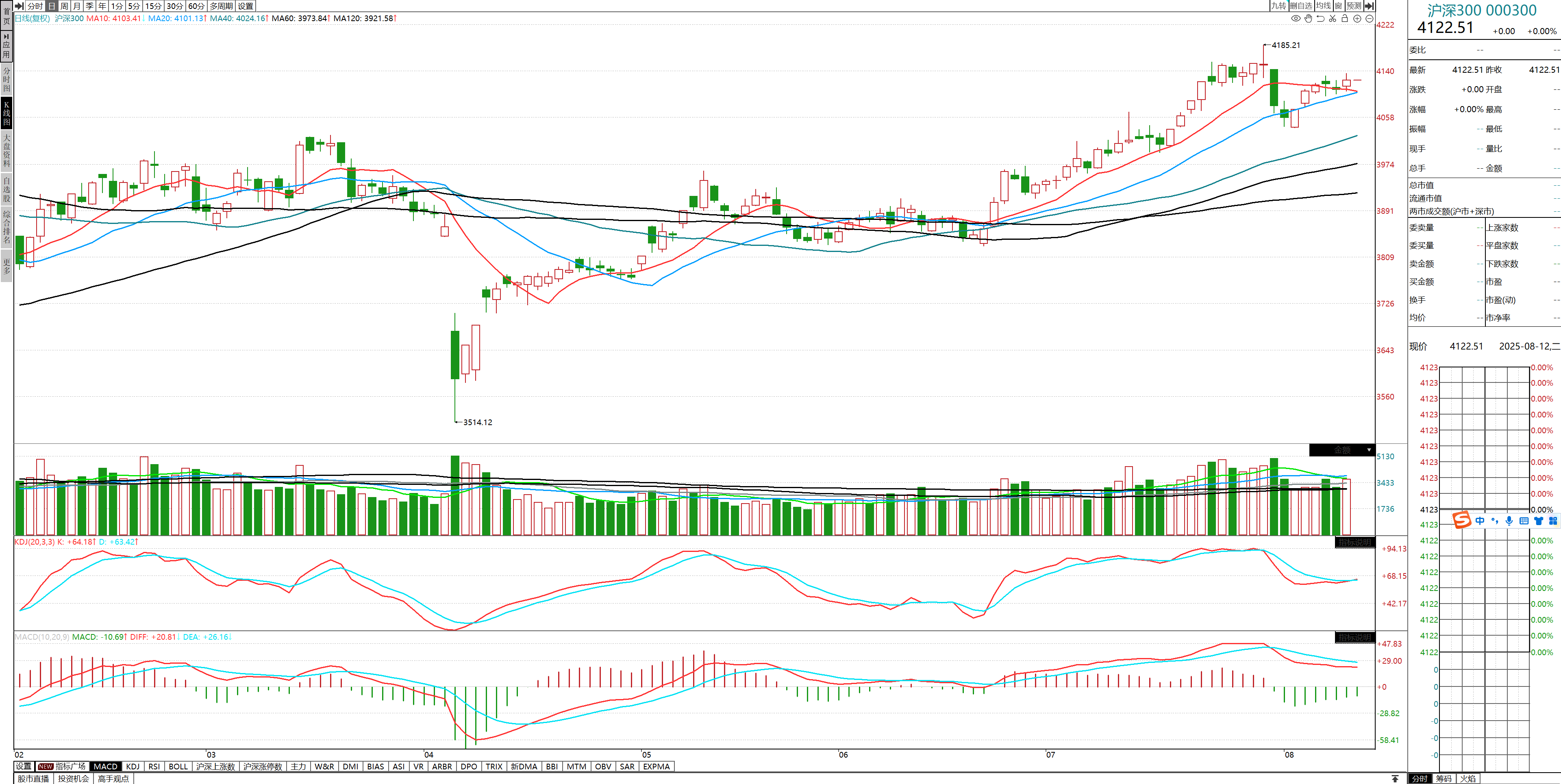
Task: Open the Sogou soft keyboard icon
Action: tap(1524, 521)
